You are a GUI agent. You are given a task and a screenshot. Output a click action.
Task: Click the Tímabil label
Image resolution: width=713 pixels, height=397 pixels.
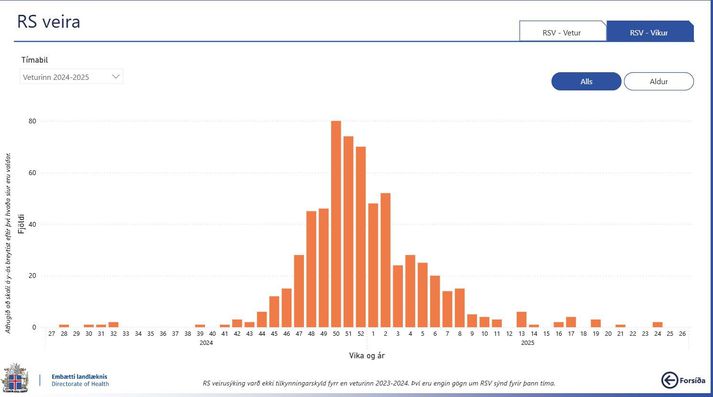(35, 60)
